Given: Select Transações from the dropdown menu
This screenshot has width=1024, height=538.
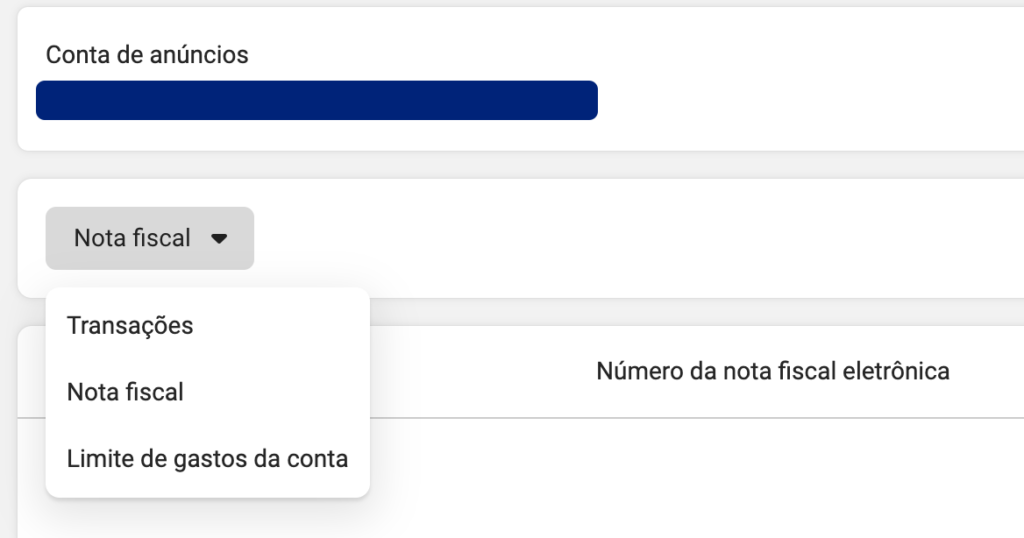Looking at the screenshot, I should point(130,325).
